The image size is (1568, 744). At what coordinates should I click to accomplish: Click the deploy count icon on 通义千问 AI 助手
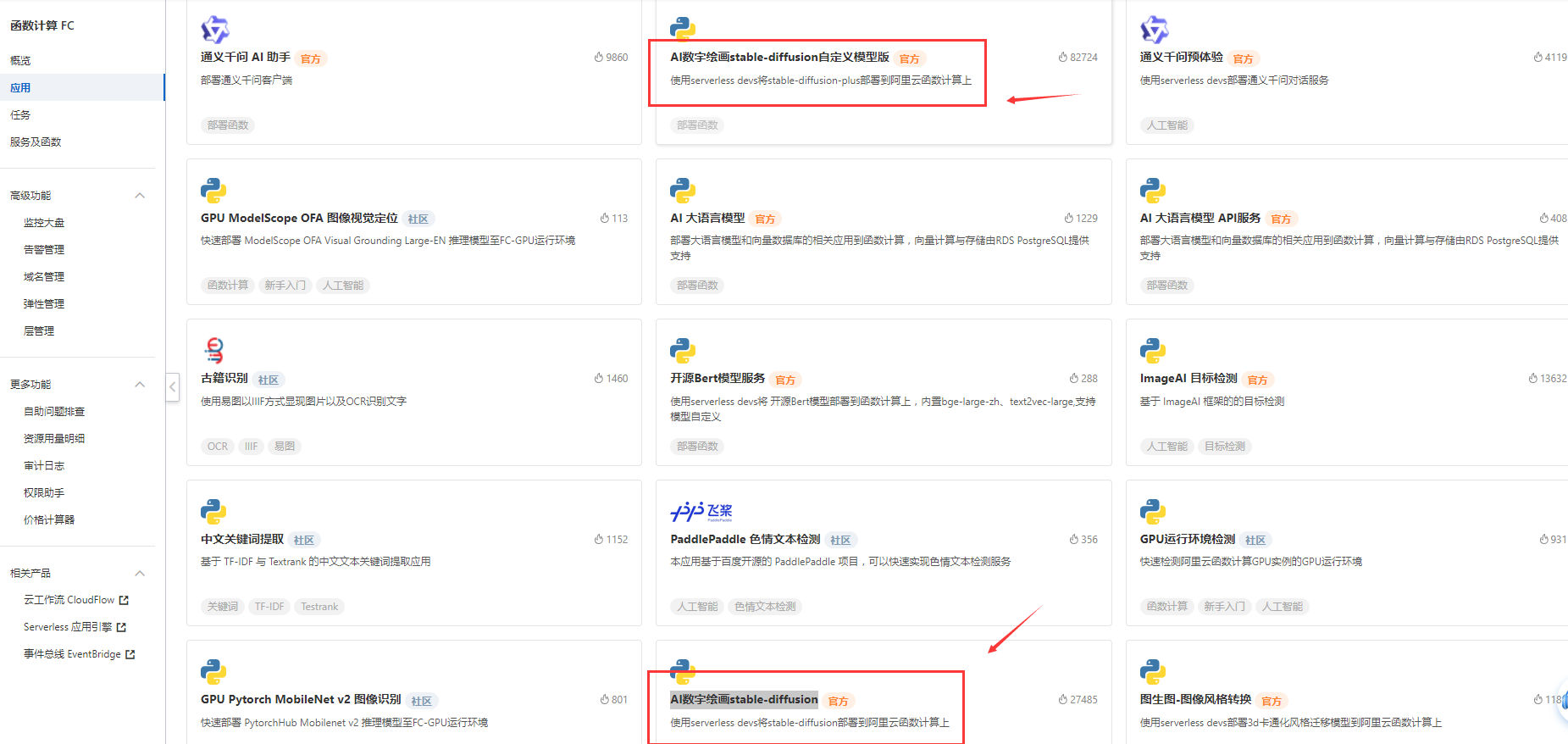(599, 58)
